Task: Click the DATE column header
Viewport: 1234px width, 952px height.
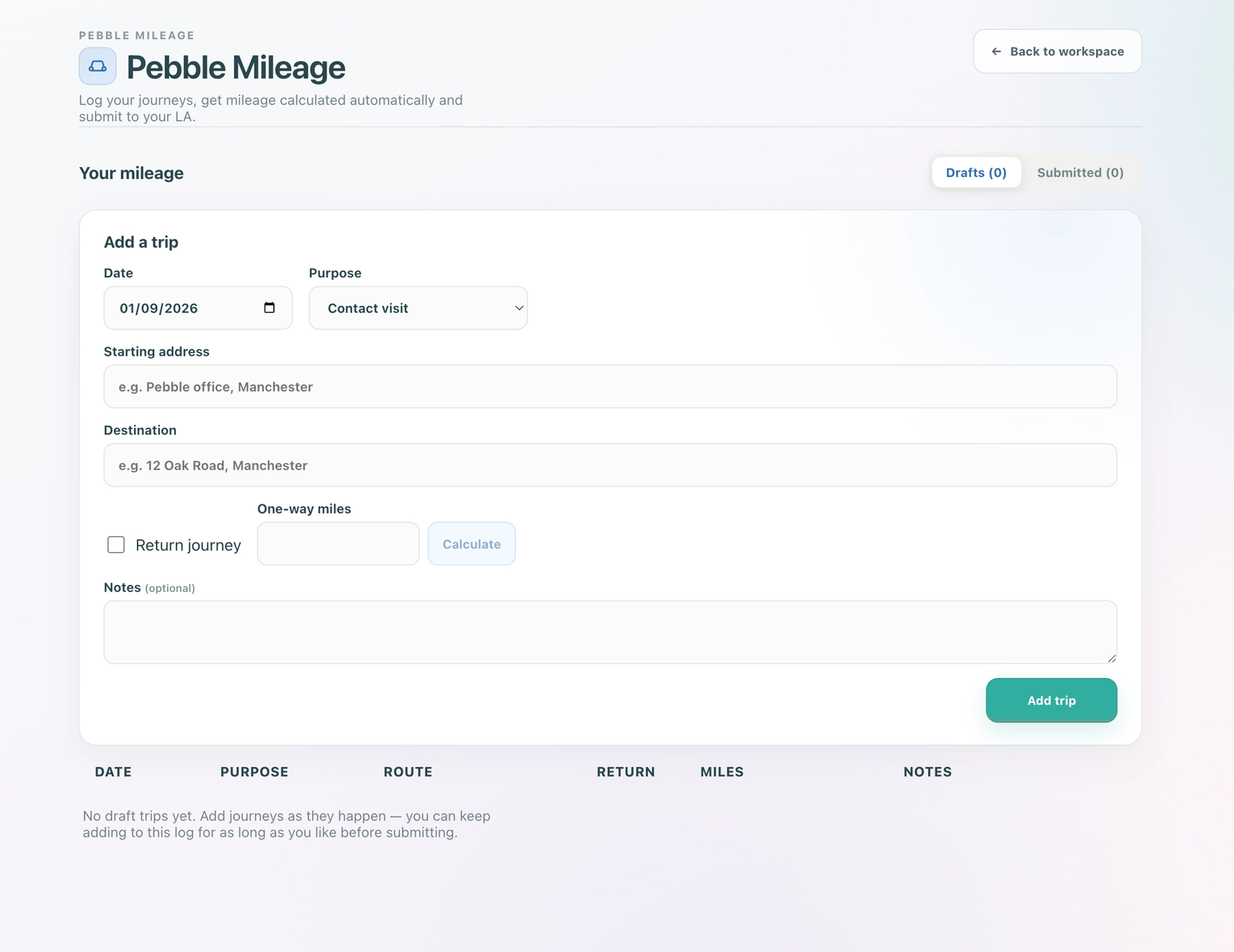Action: point(113,771)
